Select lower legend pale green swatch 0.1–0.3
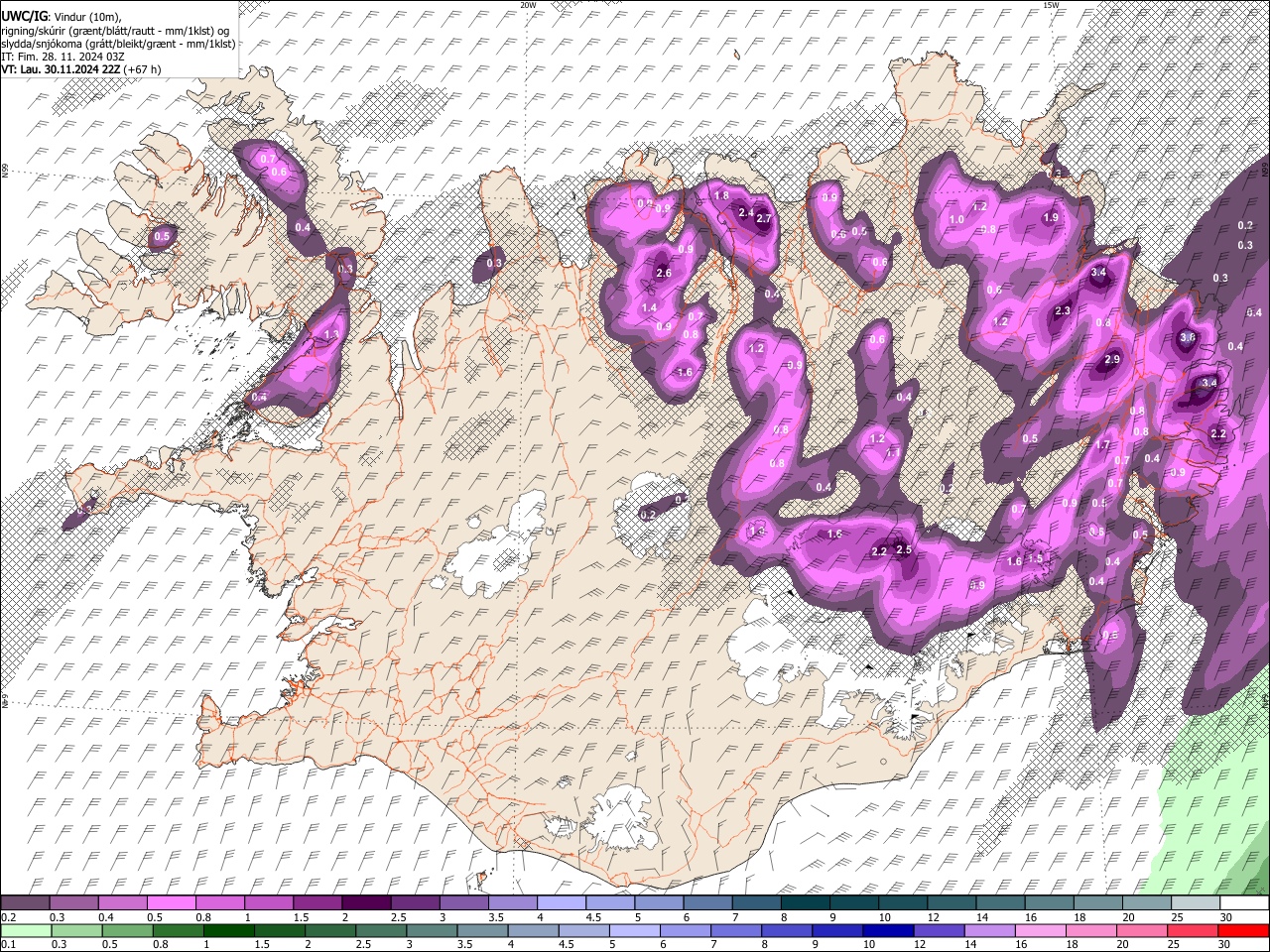 coord(25,930)
